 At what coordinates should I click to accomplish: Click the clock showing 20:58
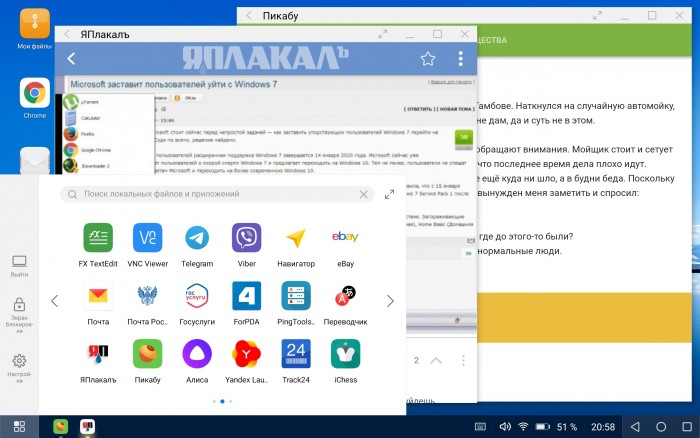pos(603,427)
